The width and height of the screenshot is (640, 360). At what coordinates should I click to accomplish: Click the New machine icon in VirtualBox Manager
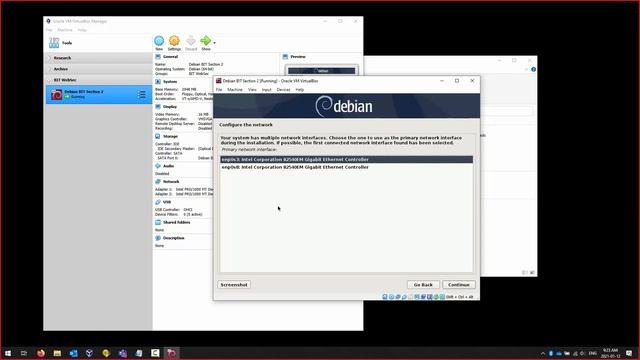point(159,41)
